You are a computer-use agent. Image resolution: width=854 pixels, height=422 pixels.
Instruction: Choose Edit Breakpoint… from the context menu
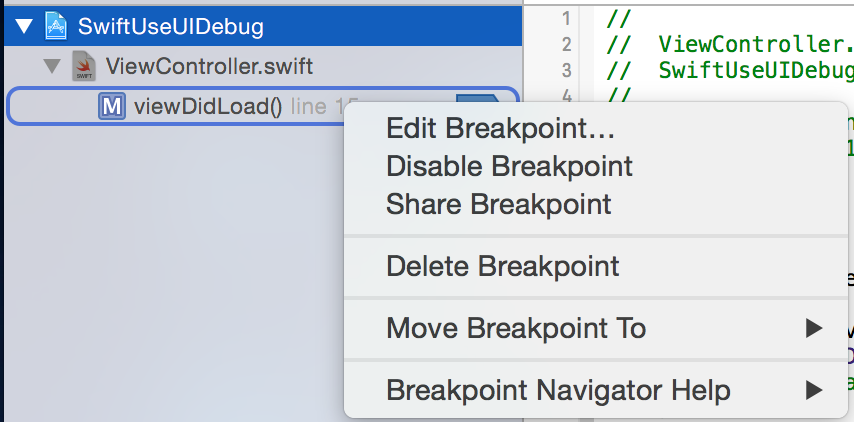500,129
